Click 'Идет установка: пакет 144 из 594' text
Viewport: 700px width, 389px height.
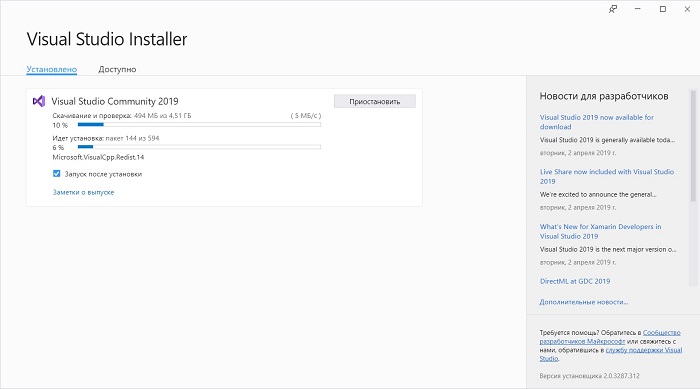[x=106, y=138]
